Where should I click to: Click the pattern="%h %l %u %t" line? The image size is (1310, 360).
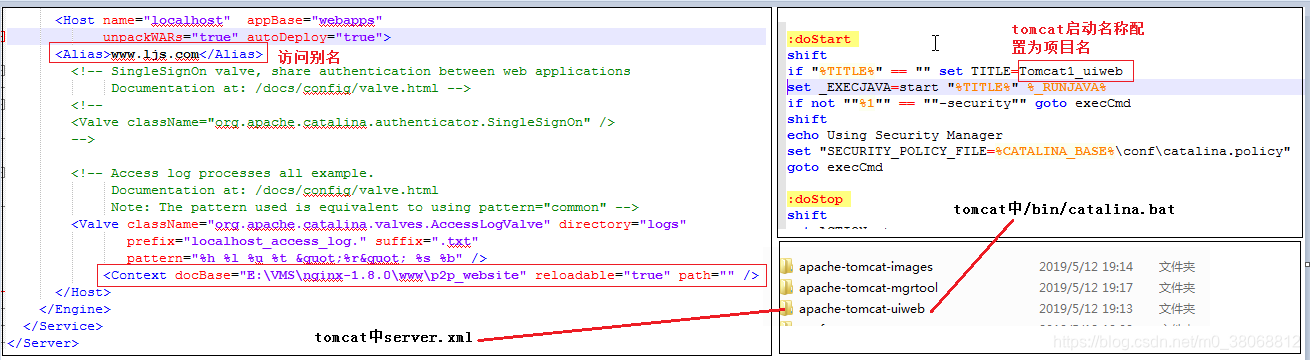click(307, 258)
